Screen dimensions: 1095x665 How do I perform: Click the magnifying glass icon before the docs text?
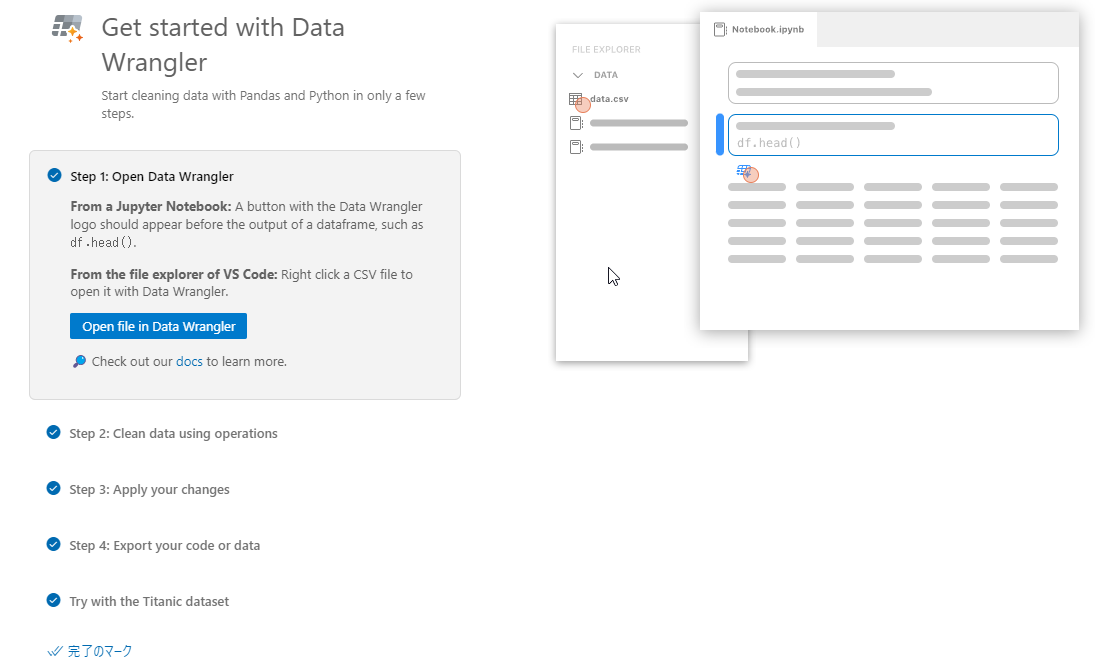pos(77,361)
